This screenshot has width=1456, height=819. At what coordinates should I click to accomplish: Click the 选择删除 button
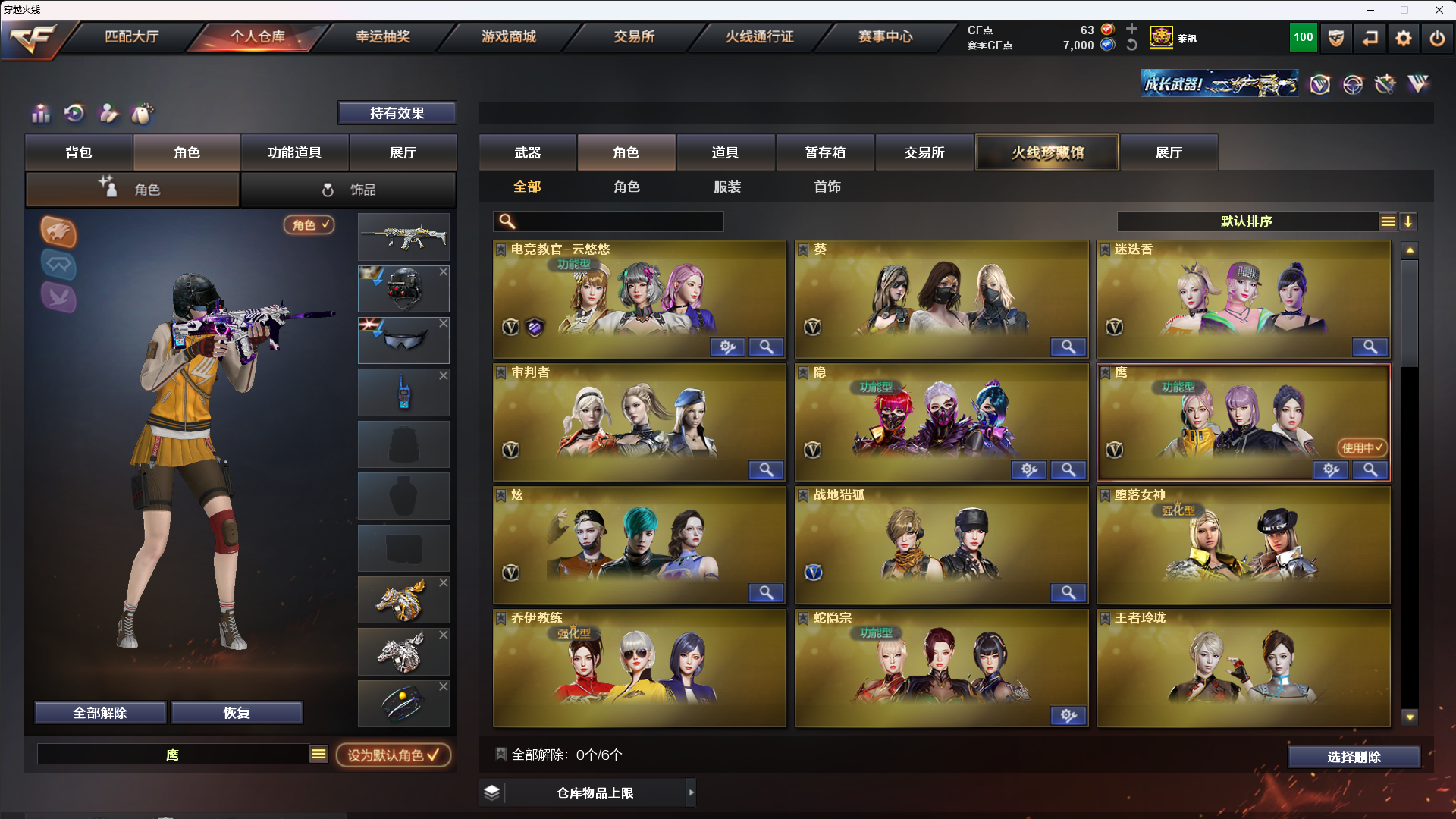point(1354,757)
